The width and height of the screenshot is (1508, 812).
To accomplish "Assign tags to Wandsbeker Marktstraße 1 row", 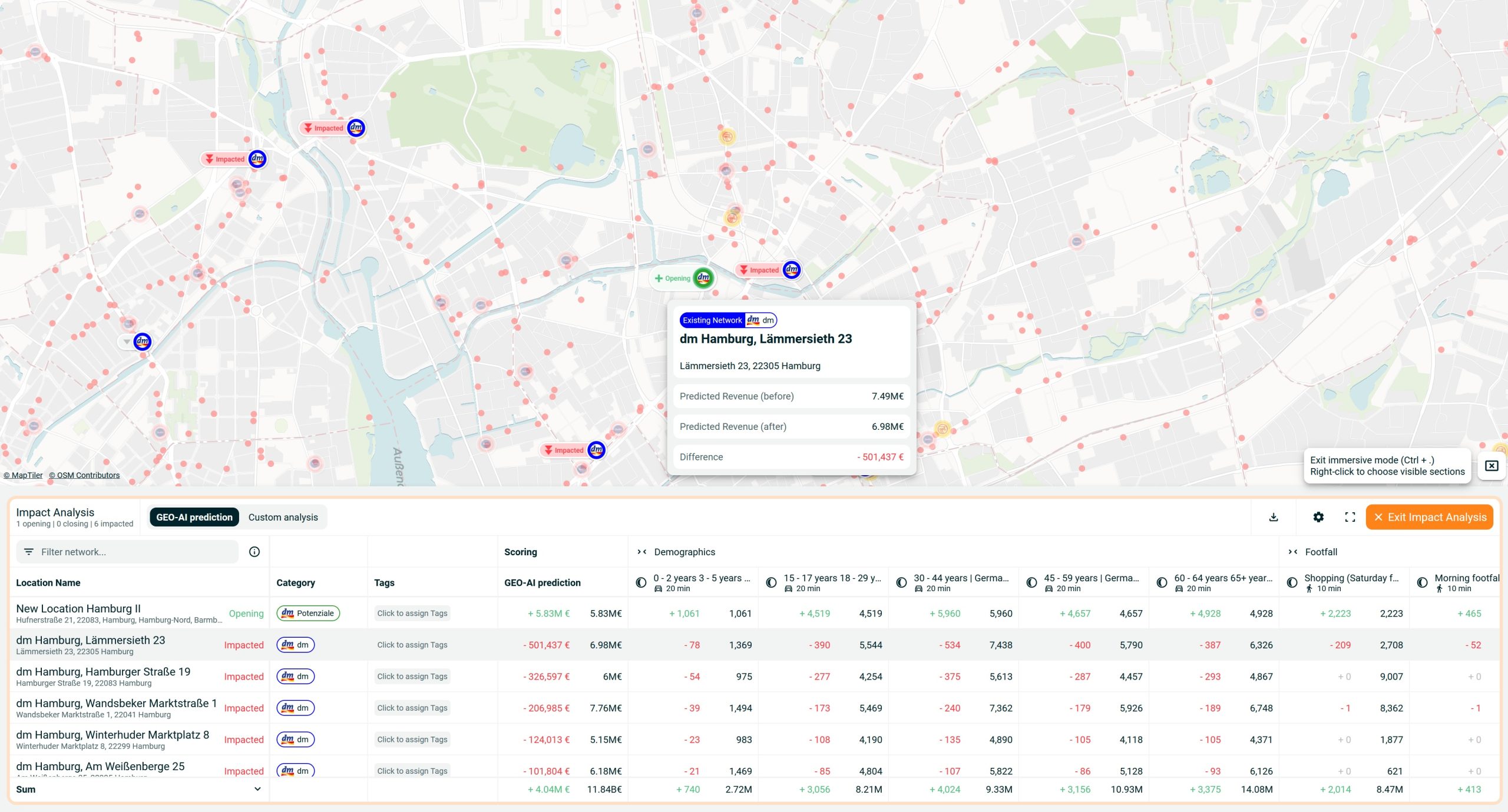I will pyautogui.click(x=412, y=708).
